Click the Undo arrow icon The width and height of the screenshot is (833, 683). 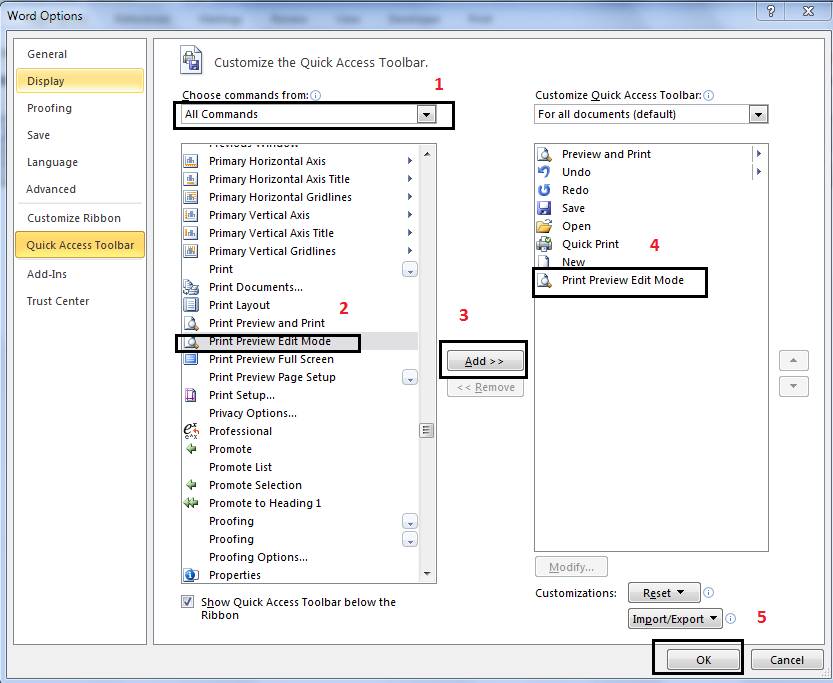pyautogui.click(x=544, y=172)
